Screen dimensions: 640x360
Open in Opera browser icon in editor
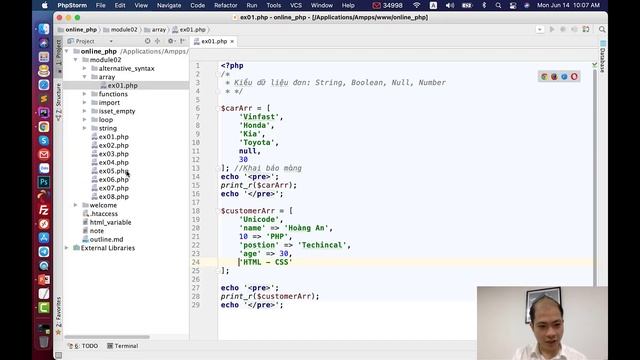tap(574, 77)
